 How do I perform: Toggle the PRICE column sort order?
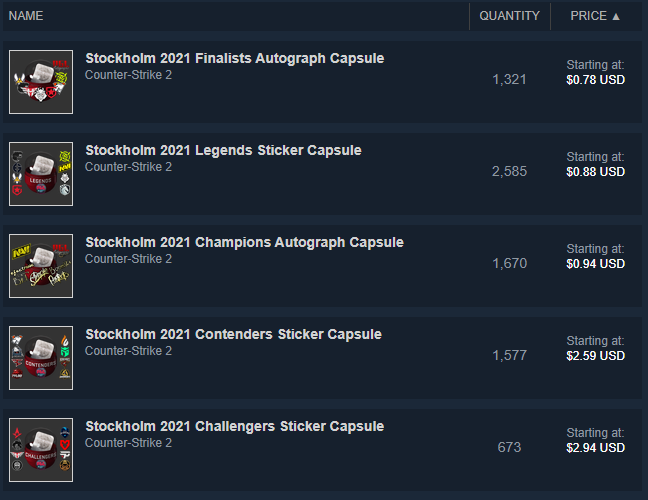tap(595, 16)
